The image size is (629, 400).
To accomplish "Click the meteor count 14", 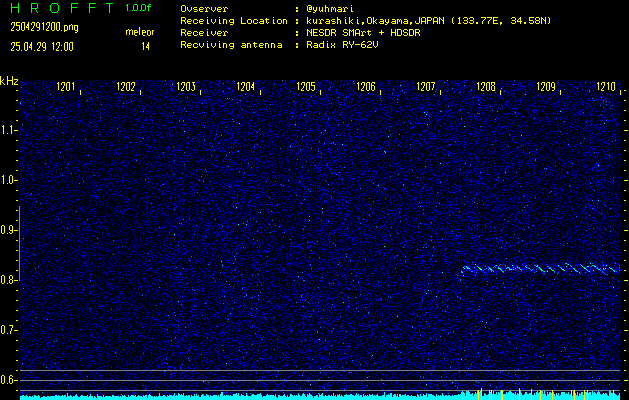I will tap(145, 47).
